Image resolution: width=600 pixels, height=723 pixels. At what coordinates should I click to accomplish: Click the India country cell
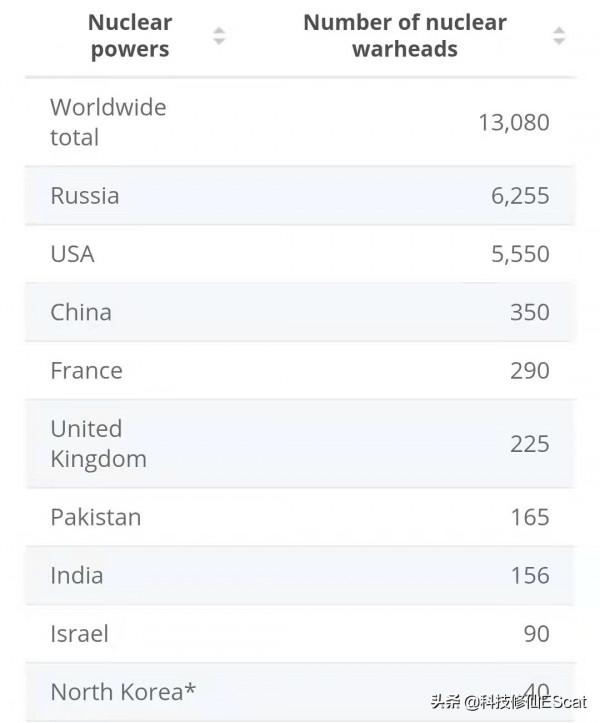(76, 575)
